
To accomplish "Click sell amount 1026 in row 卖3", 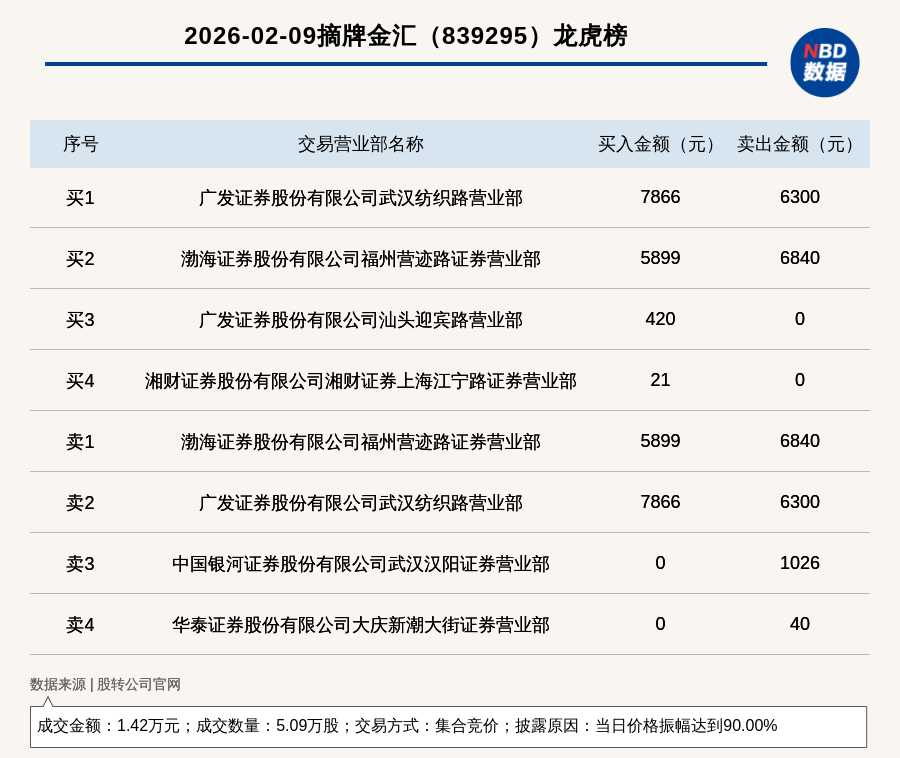I will click(x=799, y=563).
